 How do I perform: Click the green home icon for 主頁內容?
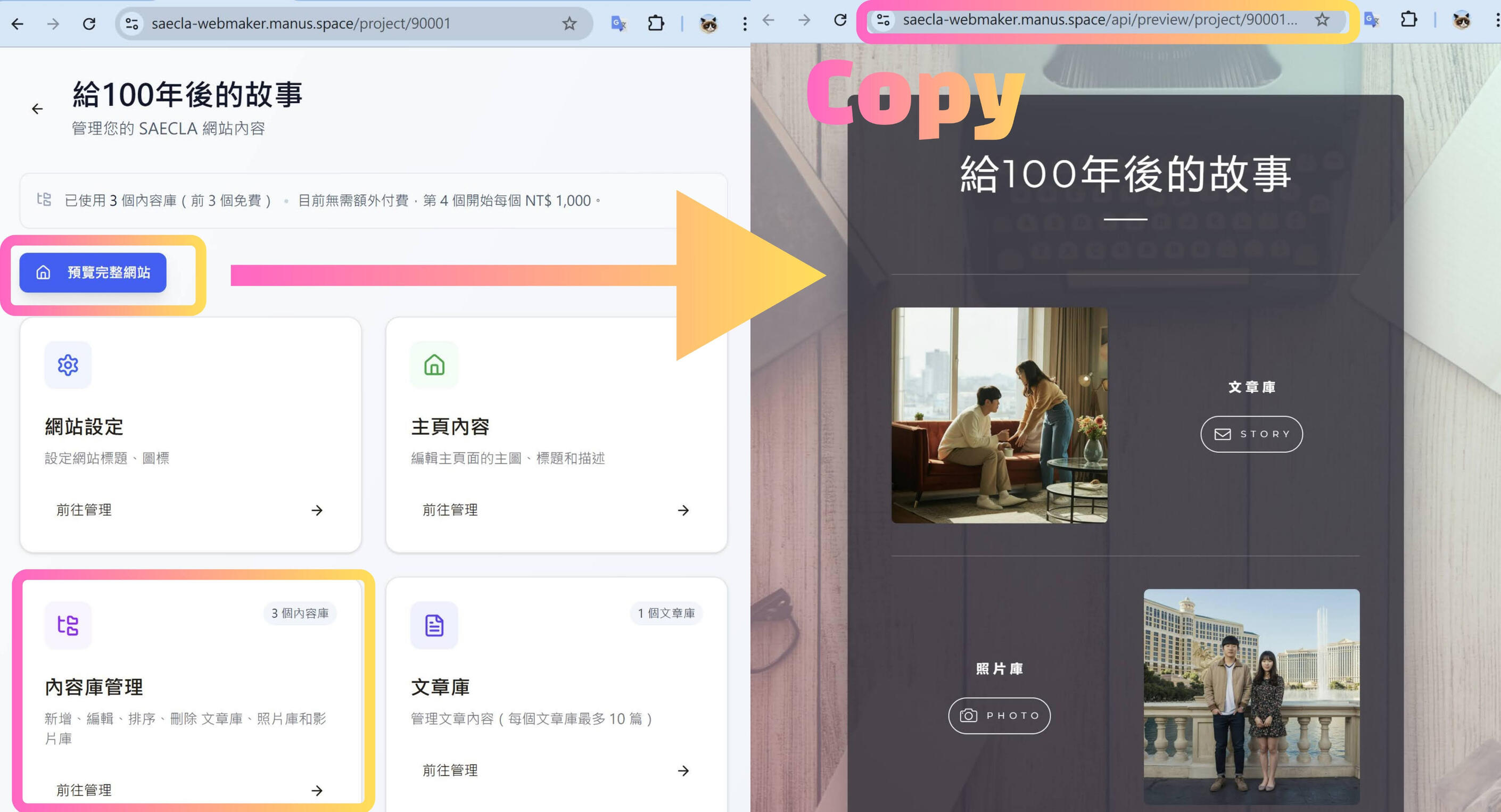tap(434, 365)
